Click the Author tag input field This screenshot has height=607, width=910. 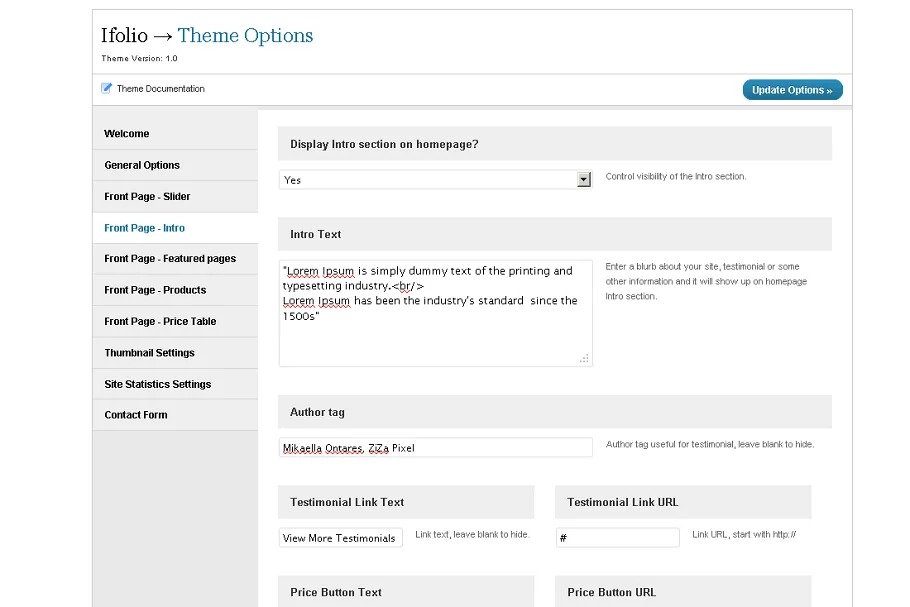[435, 448]
